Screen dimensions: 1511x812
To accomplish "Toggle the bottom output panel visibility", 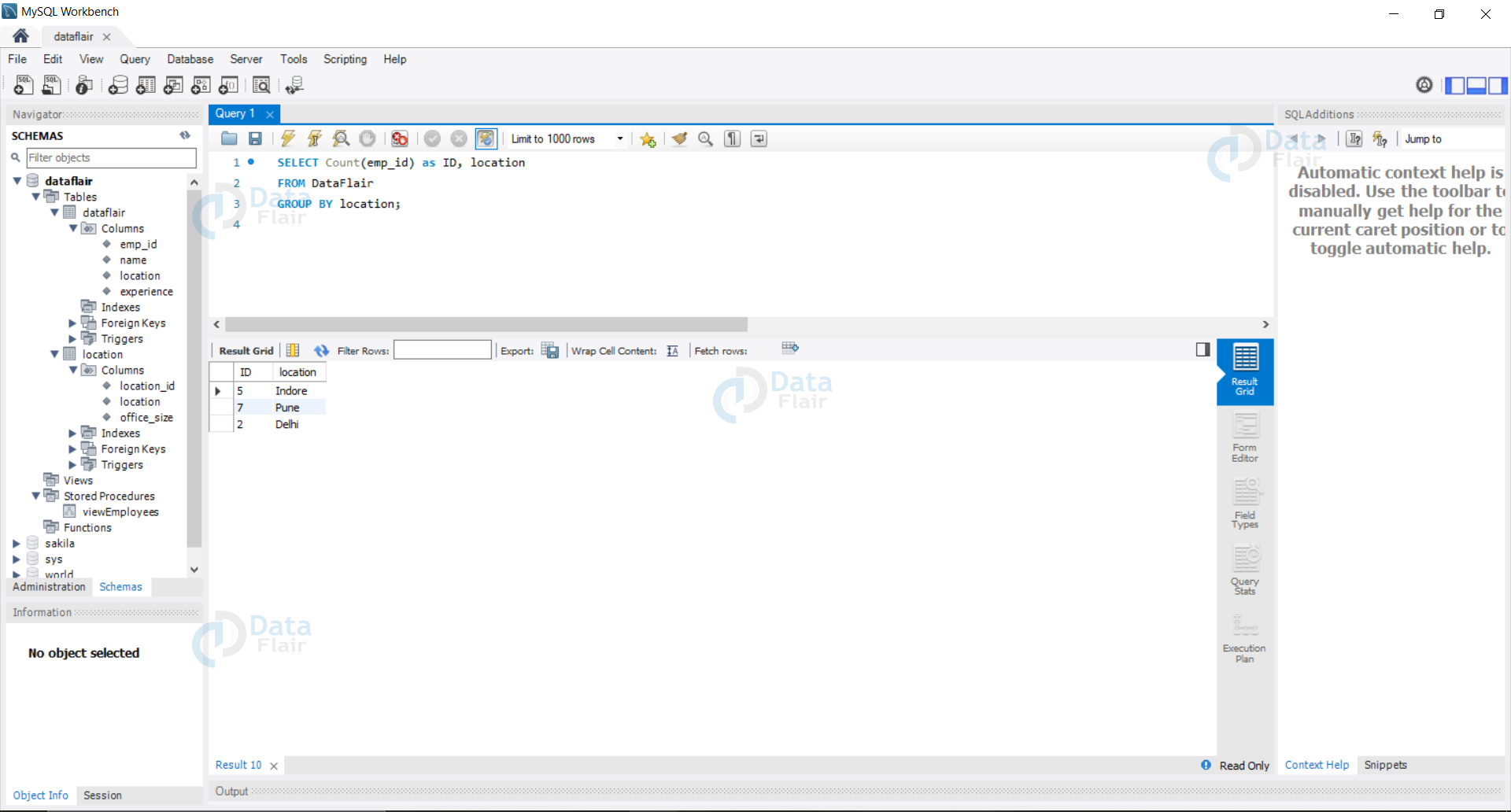I will pos(1476,85).
